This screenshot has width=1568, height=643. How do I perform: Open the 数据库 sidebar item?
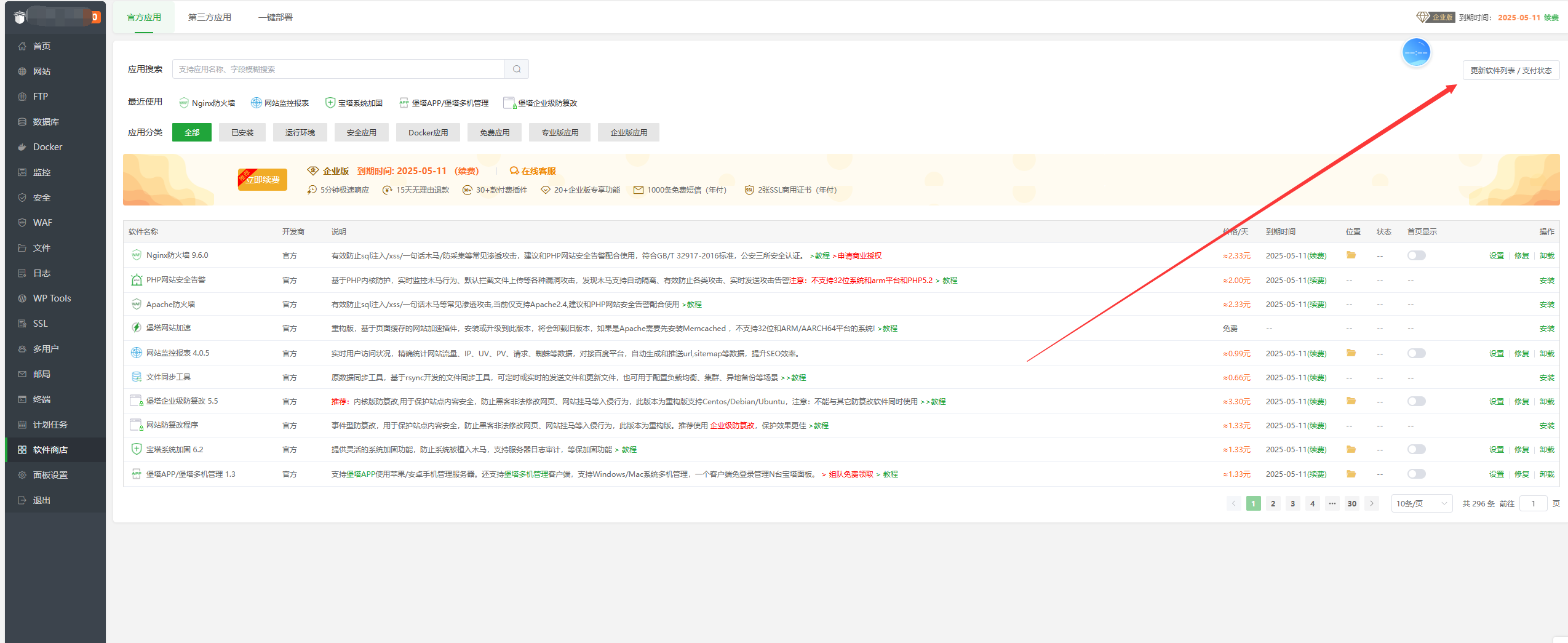(55, 122)
